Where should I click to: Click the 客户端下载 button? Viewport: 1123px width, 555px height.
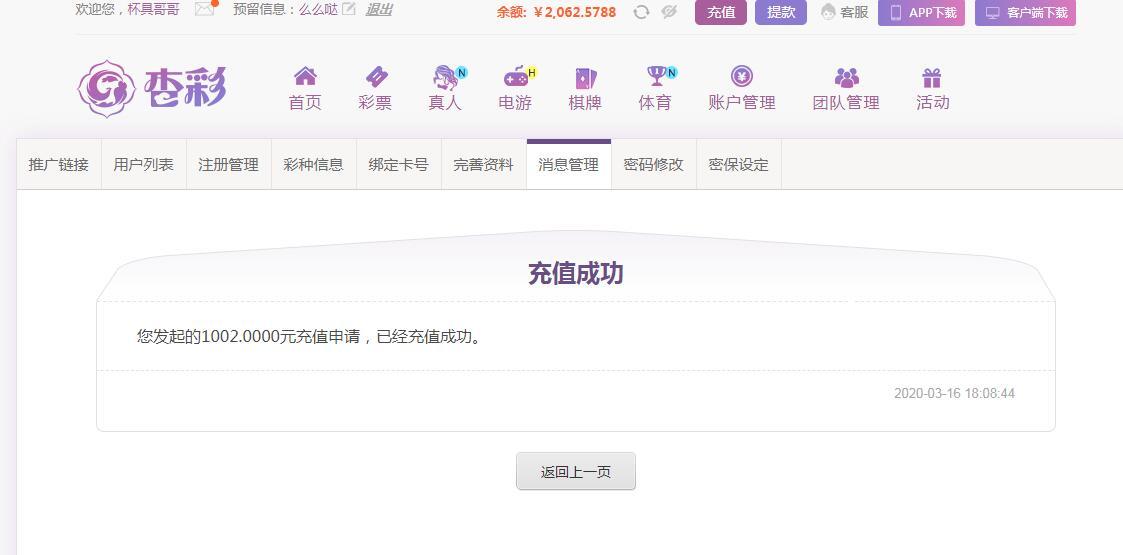(1025, 12)
